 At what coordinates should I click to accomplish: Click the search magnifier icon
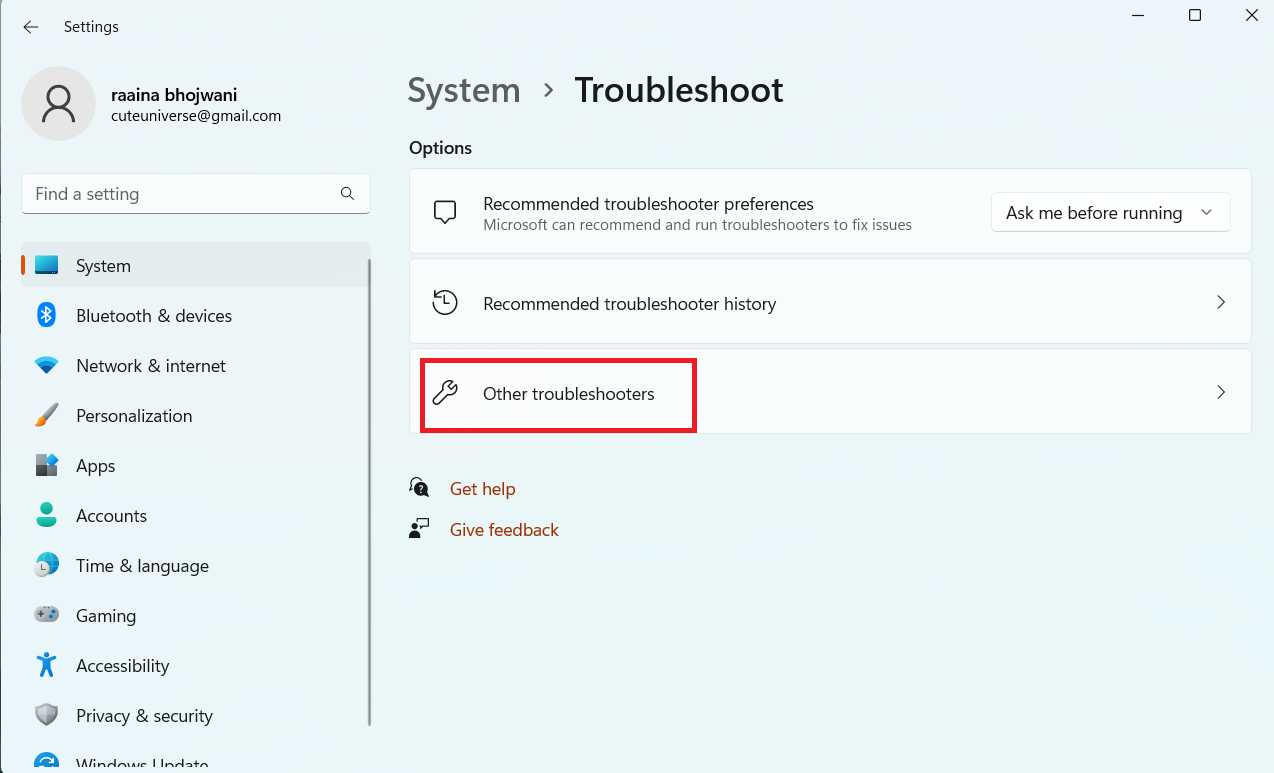tap(347, 194)
